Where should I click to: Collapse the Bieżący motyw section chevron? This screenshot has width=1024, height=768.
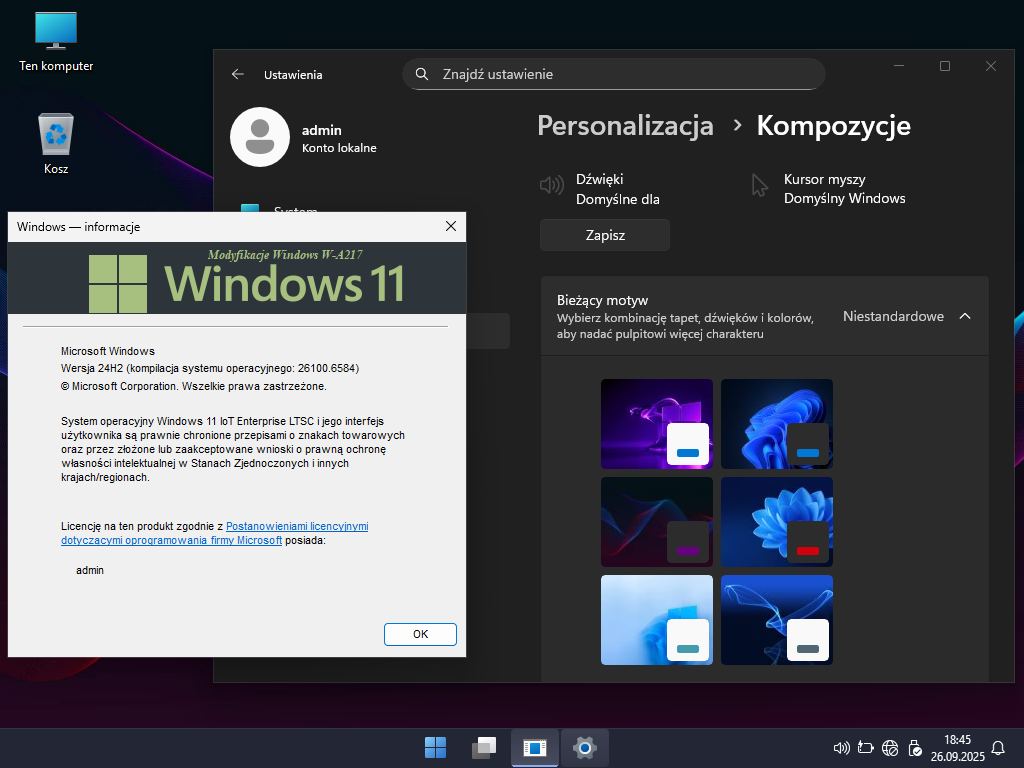click(965, 316)
